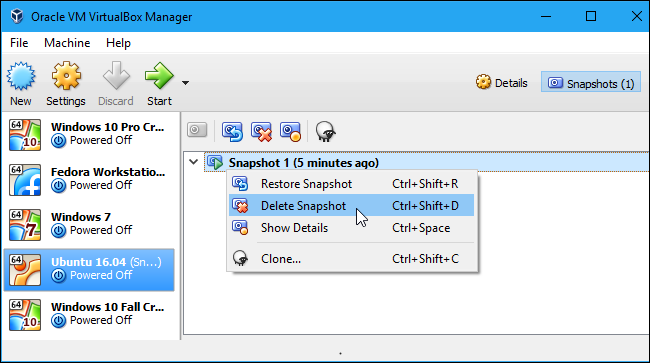
Task: Click the Windows 10 Pro OS icon
Action: [25, 135]
